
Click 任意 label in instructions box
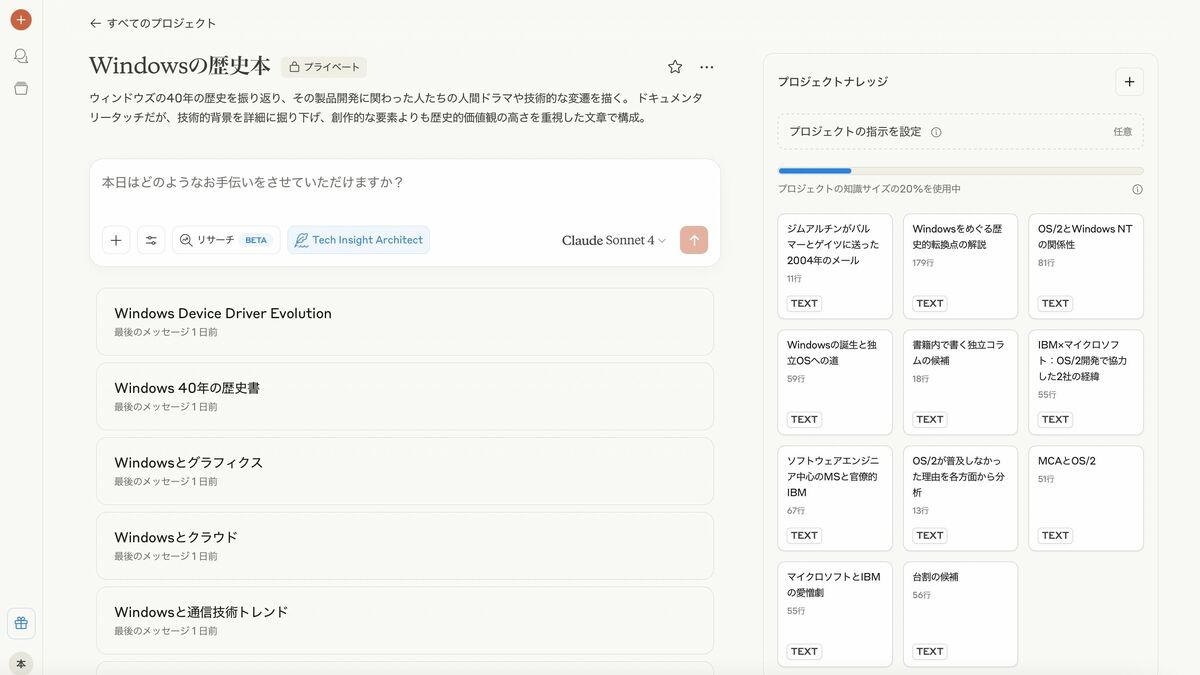[x=1123, y=132]
